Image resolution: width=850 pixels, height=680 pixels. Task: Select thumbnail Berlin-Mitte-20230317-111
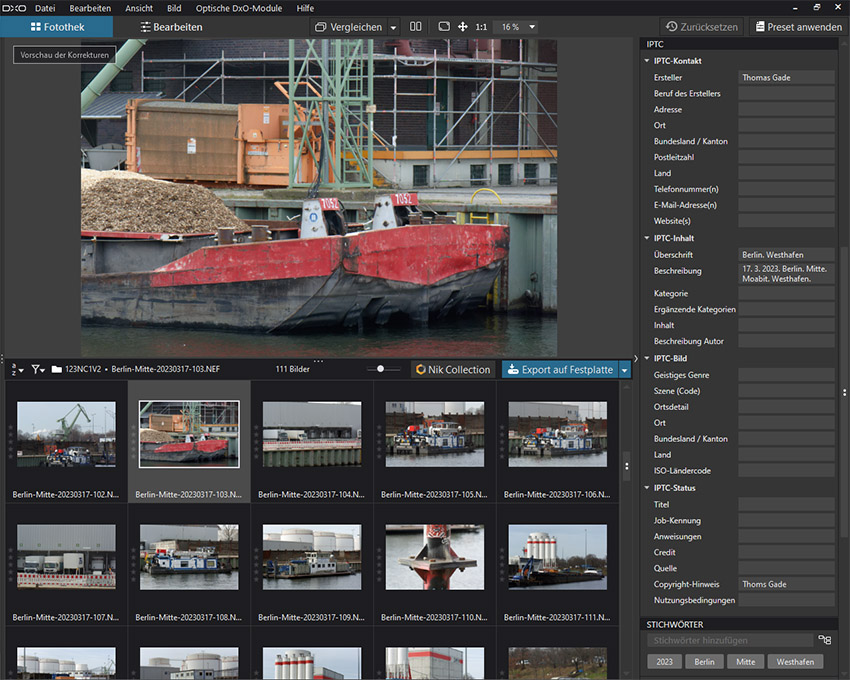click(x=558, y=557)
